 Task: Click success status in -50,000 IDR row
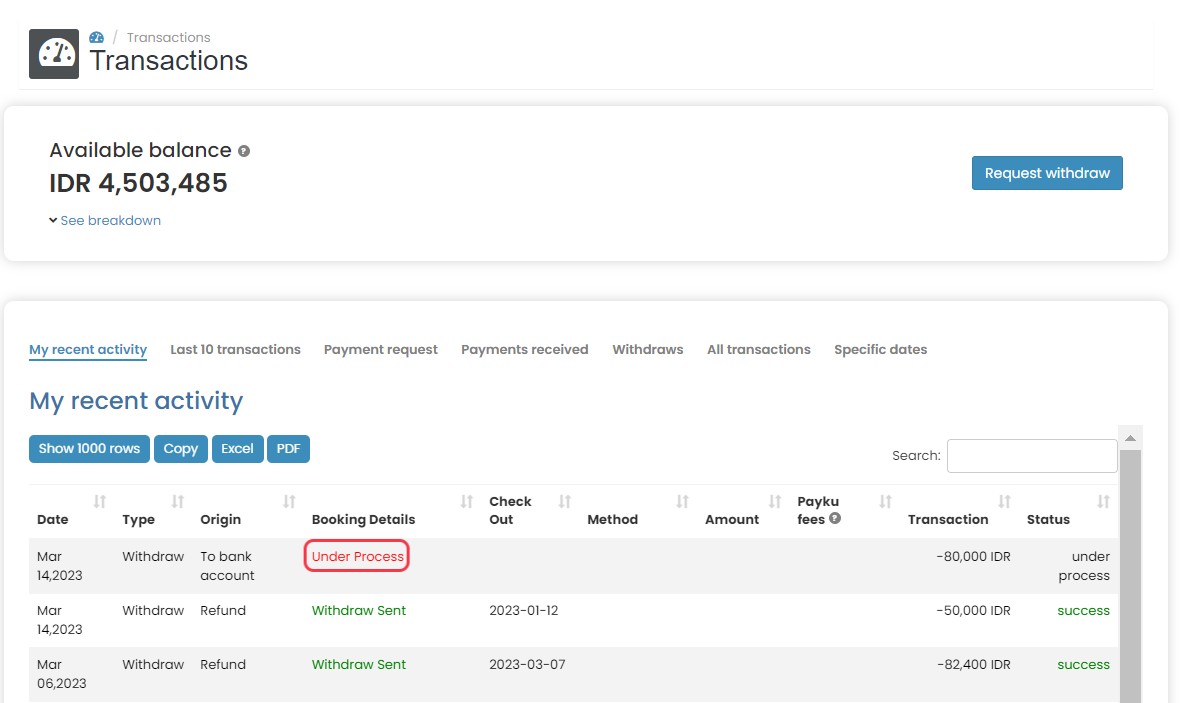tap(1084, 610)
